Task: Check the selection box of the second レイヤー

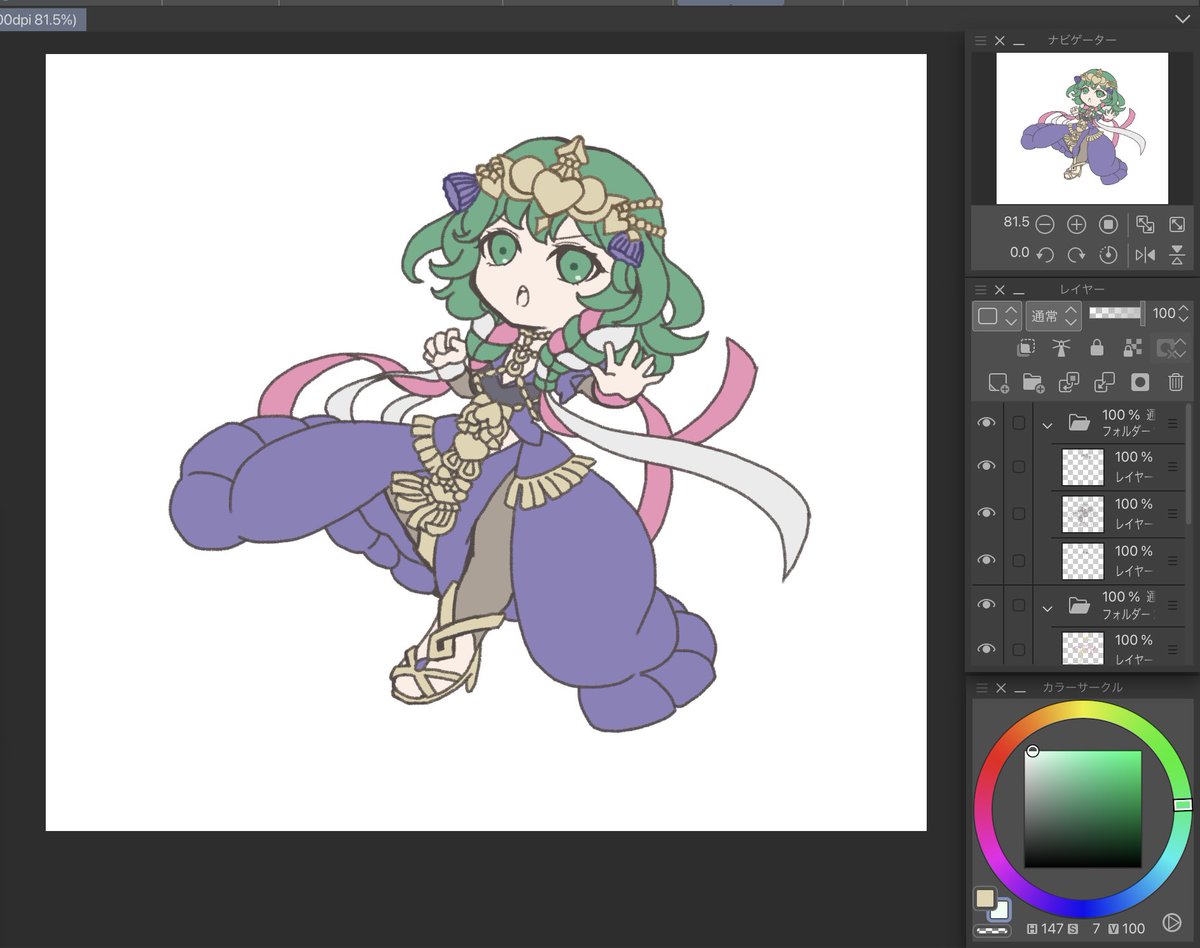Action: coord(1018,513)
